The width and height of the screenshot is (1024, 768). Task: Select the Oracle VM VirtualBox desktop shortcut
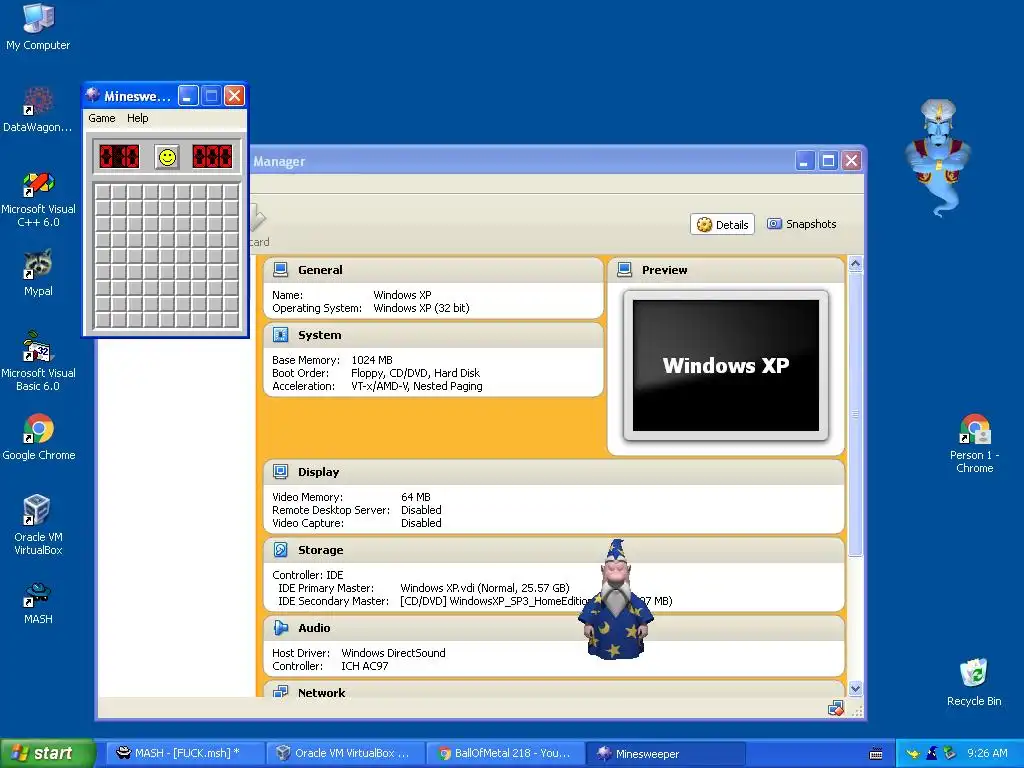(x=38, y=526)
